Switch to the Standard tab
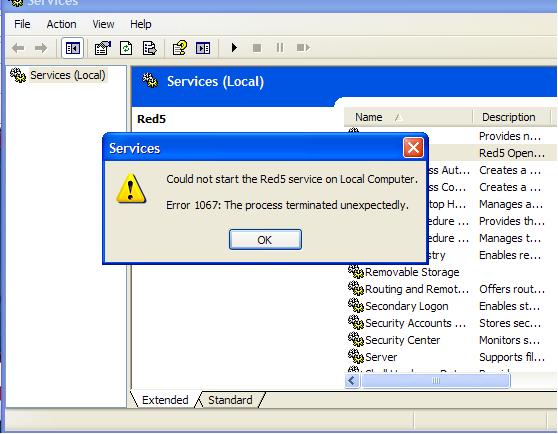This screenshot has height=434, width=558. pos(230,400)
